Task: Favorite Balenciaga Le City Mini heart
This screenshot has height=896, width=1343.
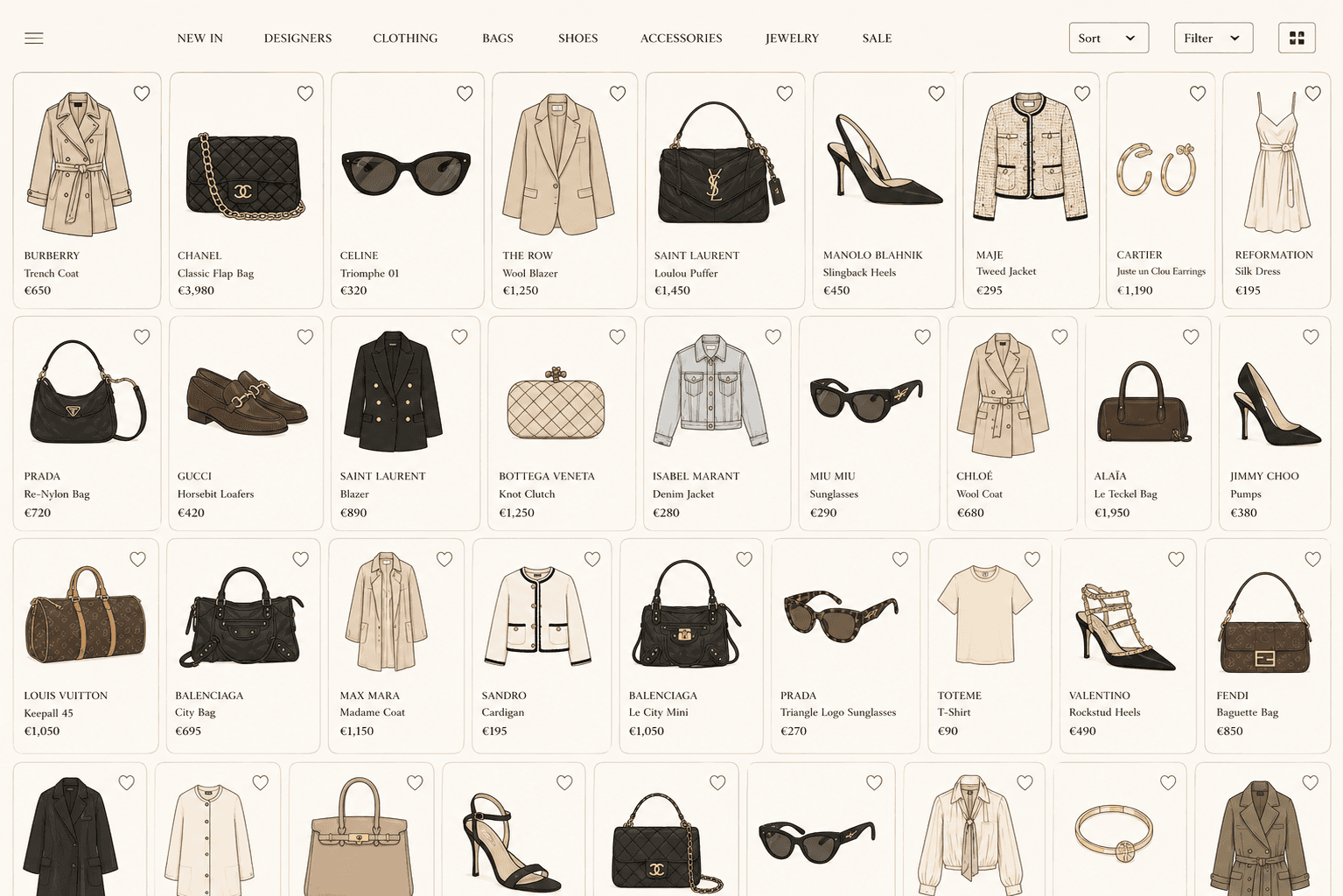Action: click(x=745, y=559)
